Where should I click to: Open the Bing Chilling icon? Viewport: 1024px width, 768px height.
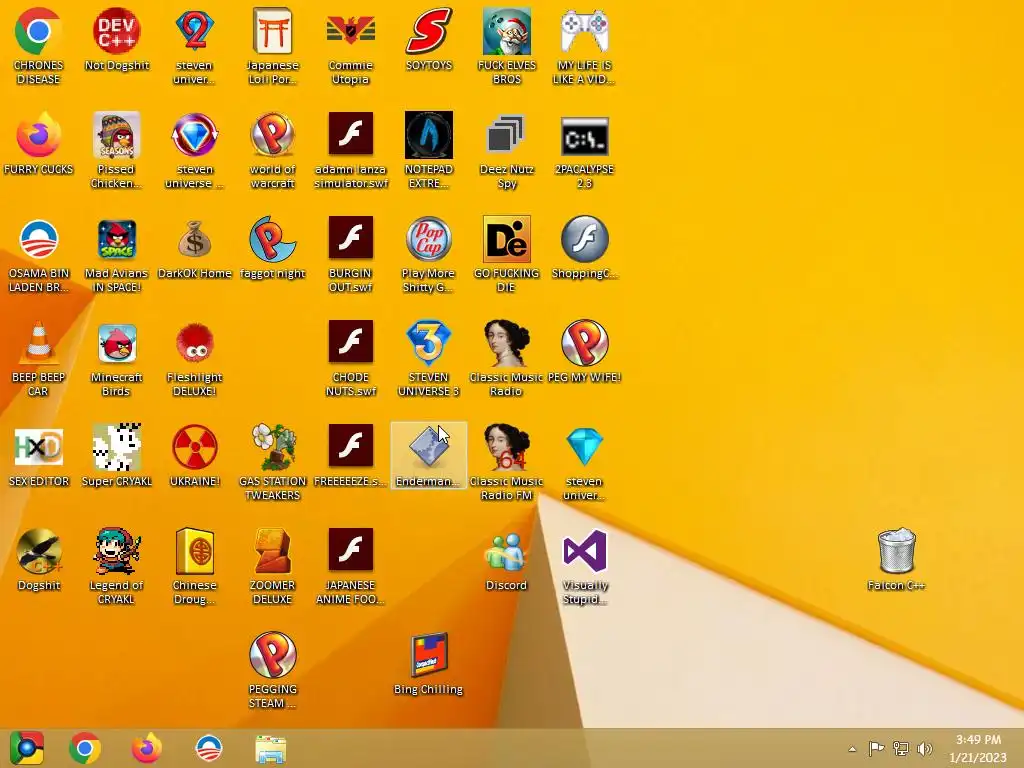[428, 655]
